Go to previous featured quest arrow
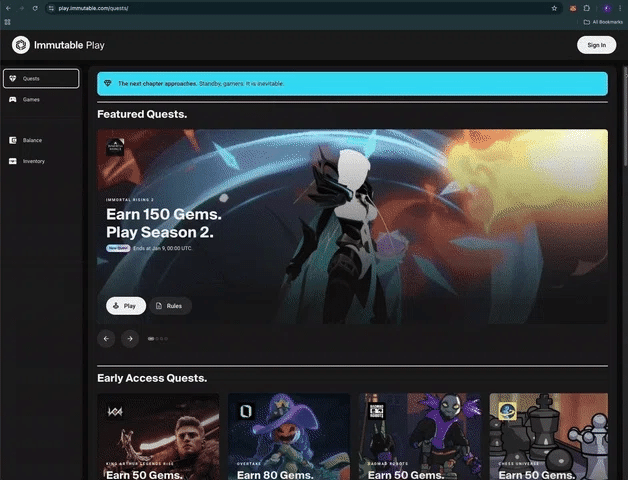 [x=106, y=339]
